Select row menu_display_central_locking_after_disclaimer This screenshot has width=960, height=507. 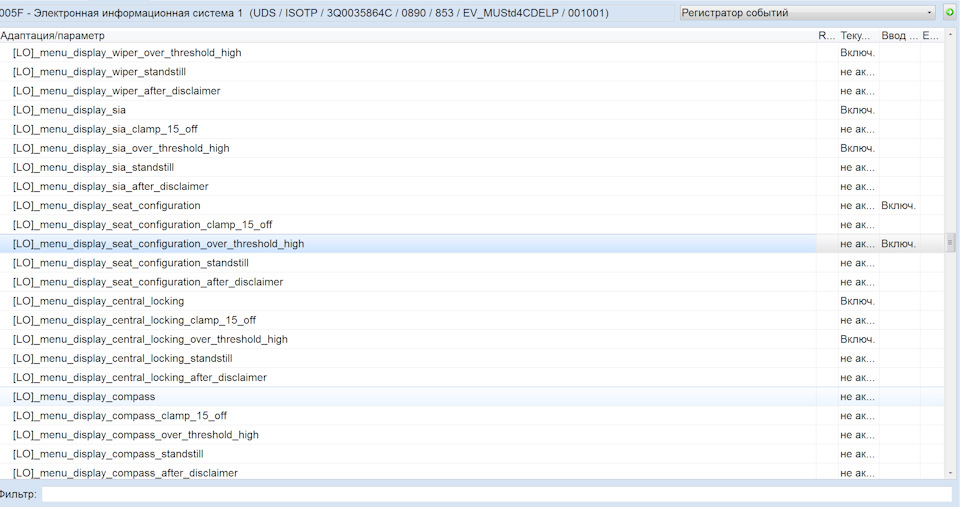pyautogui.click(x=471, y=377)
